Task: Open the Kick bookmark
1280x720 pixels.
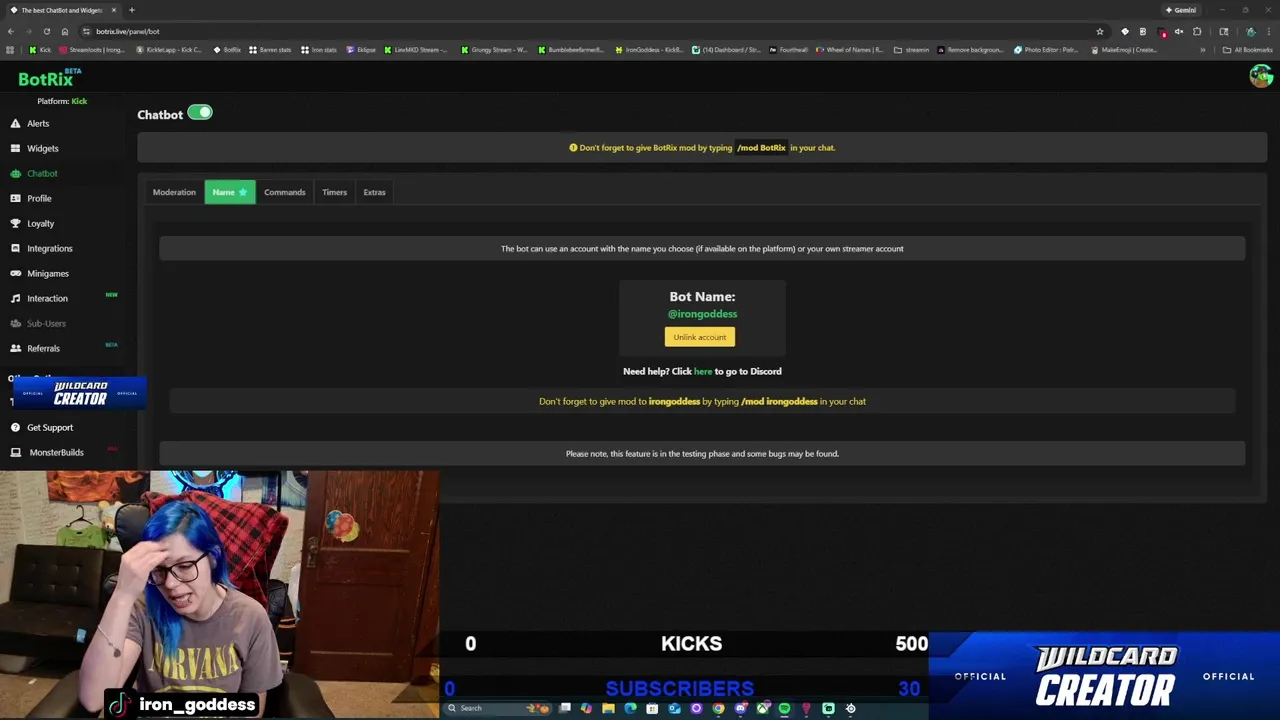Action: (40, 49)
